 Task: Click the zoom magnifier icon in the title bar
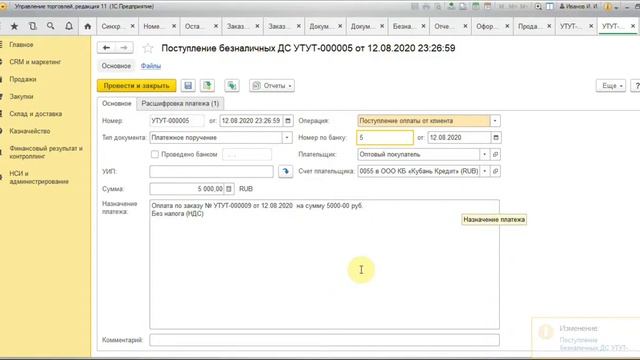538,7
